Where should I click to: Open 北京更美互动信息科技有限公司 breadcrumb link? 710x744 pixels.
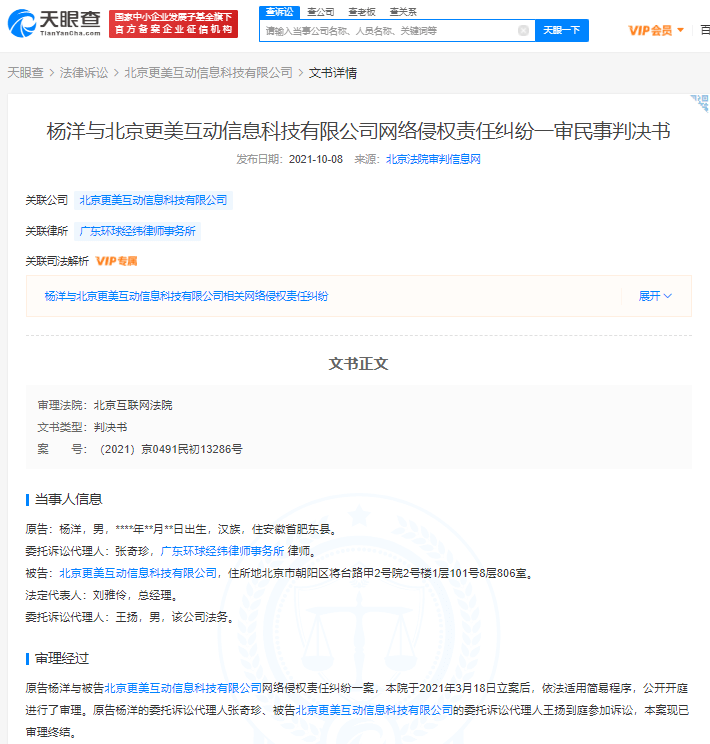pos(208,73)
